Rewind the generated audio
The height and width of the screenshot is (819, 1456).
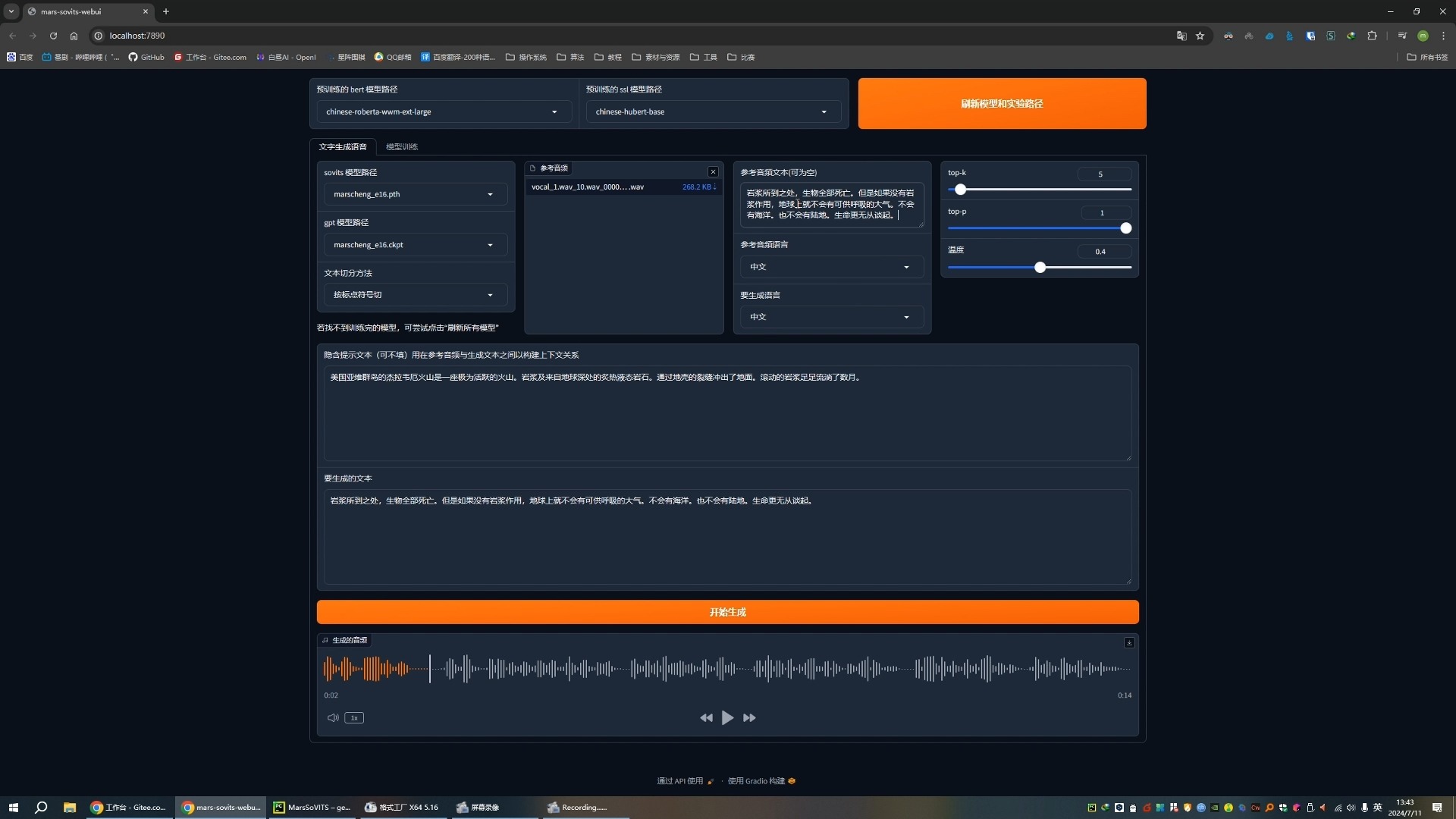(x=706, y=717)
